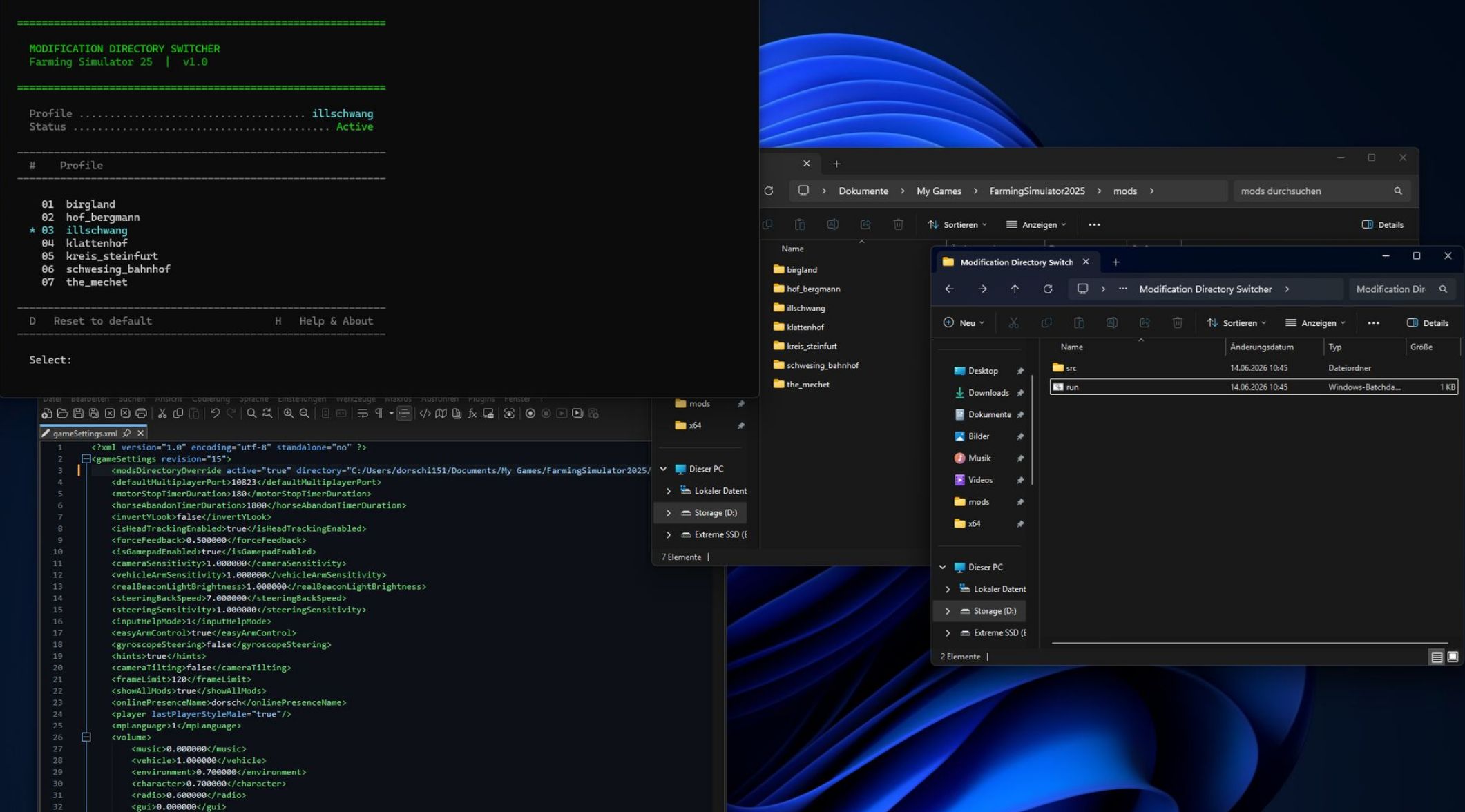Open See more options in Switcher Explorer toolbar
Viewport: 1465px width, 812px height.
pos(1373,323)
